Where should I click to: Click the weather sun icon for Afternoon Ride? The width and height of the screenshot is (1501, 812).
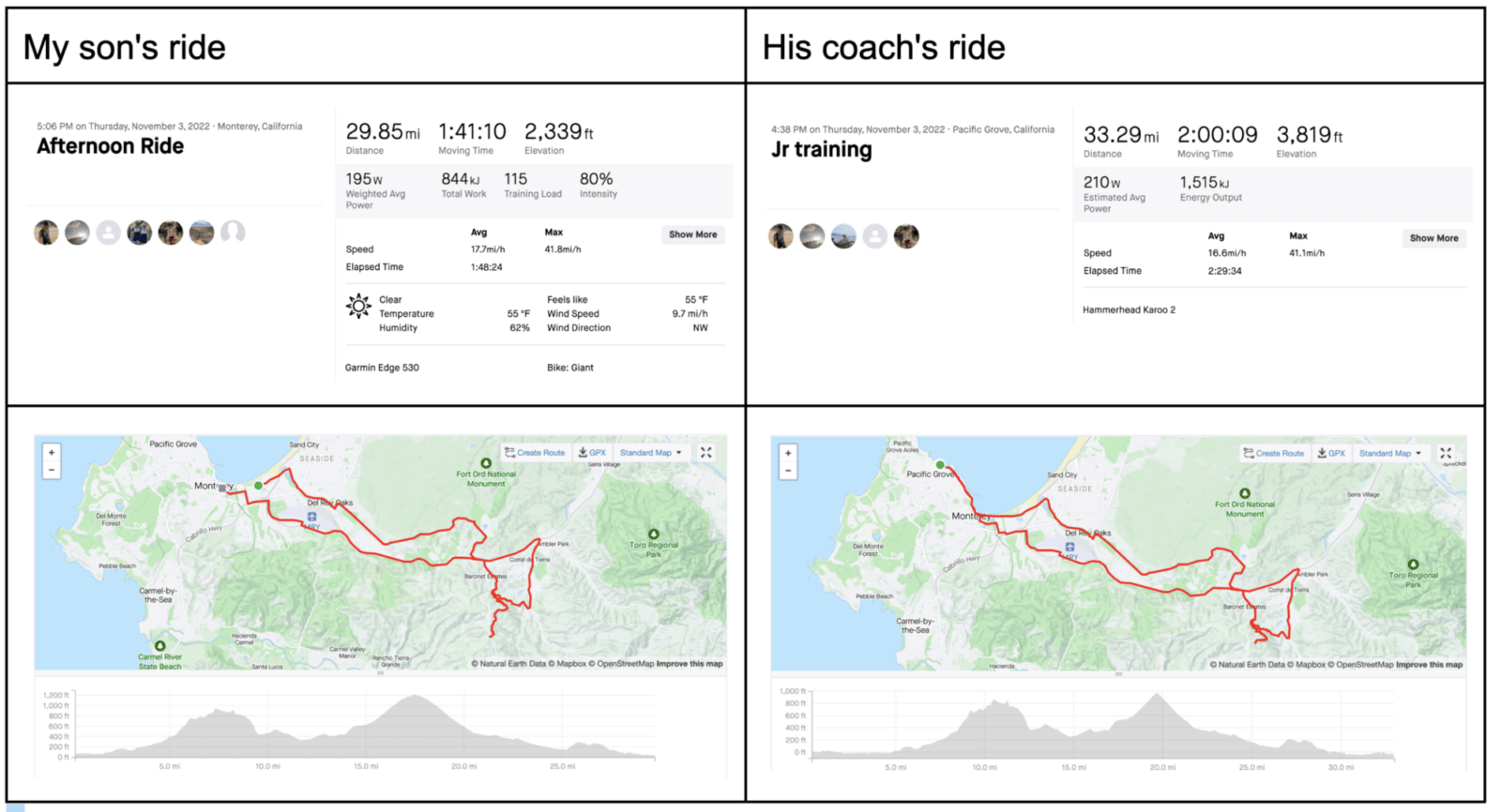tap(358, 307)
